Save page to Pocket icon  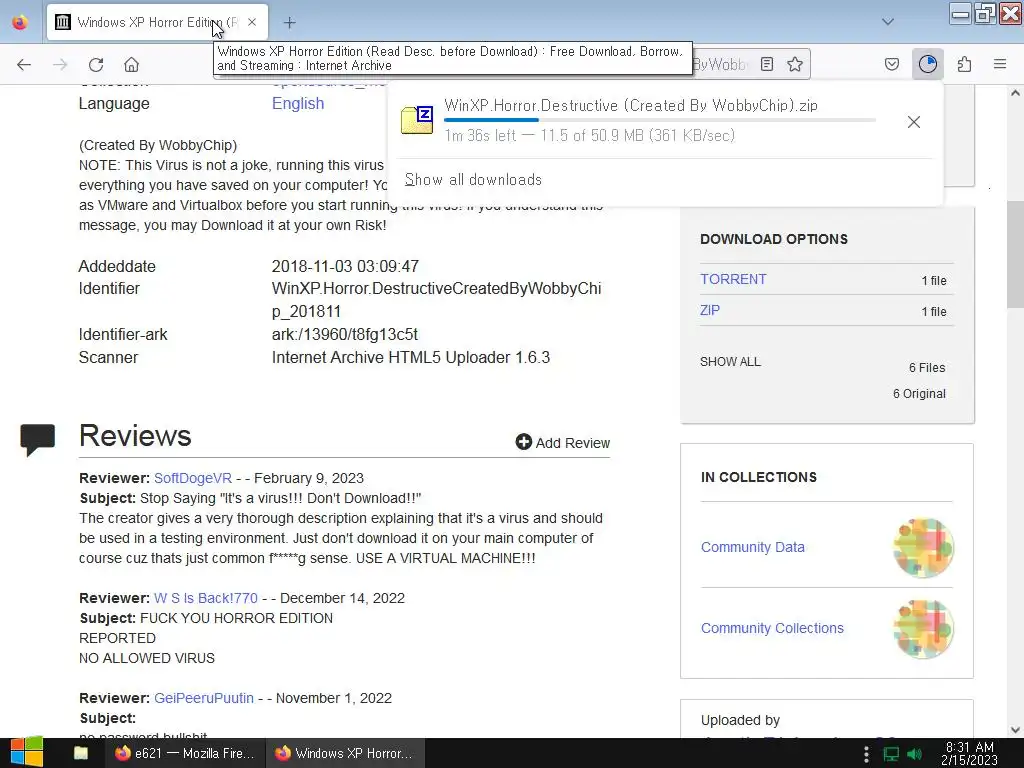point(891,64)
